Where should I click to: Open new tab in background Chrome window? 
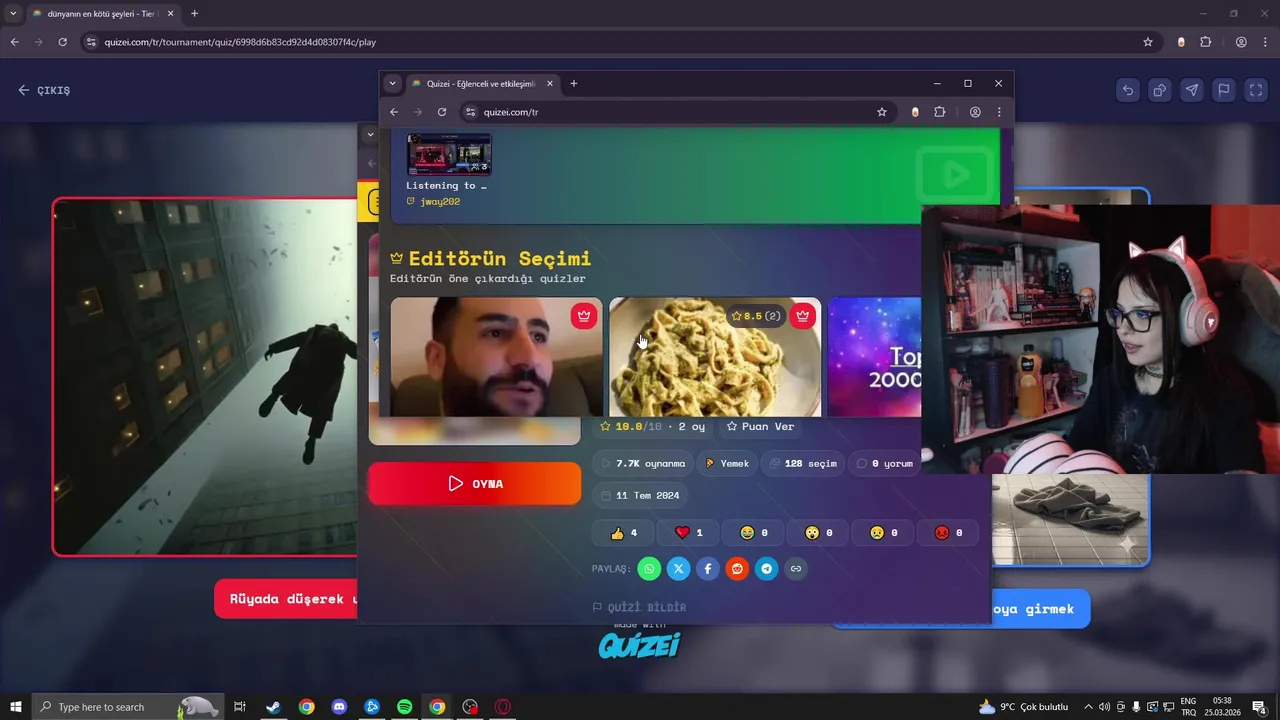click(x=194, y=14)
